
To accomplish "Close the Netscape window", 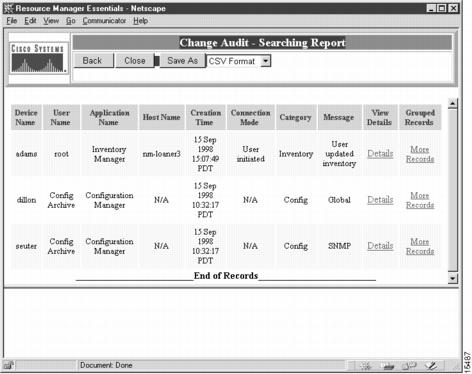I will [453, 8].
